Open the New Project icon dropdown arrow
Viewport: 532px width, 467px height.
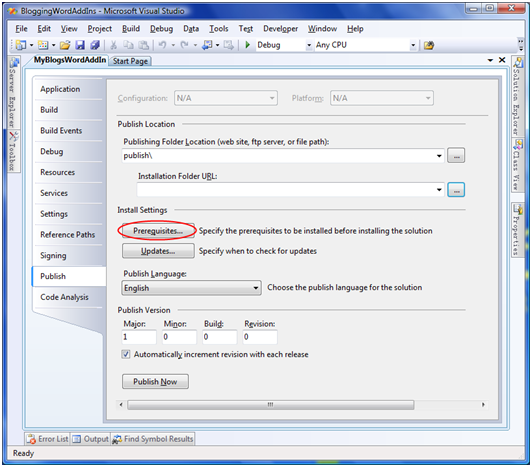tap(31, 45)
